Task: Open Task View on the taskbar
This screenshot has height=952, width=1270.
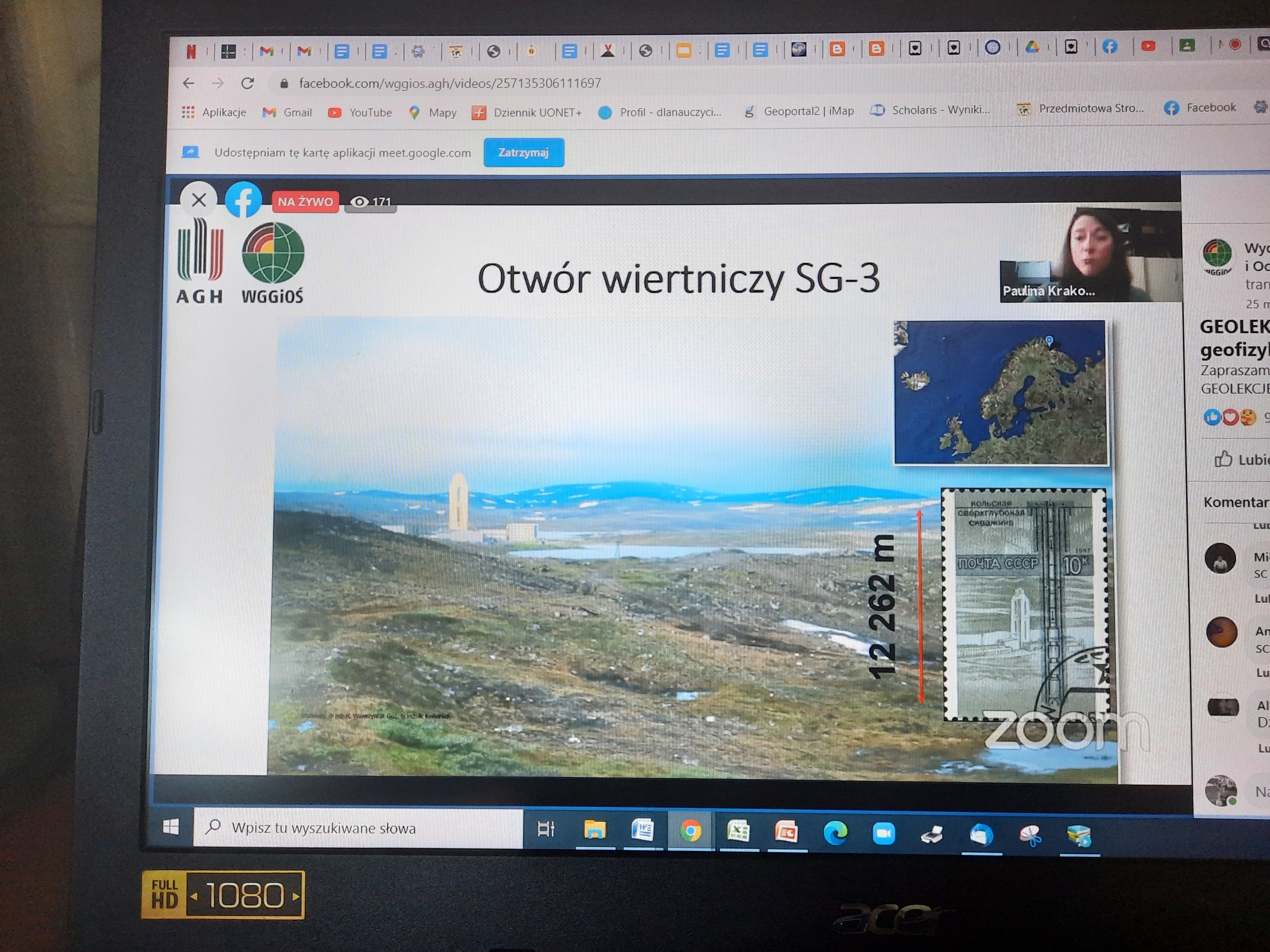Action: [545, 829]
